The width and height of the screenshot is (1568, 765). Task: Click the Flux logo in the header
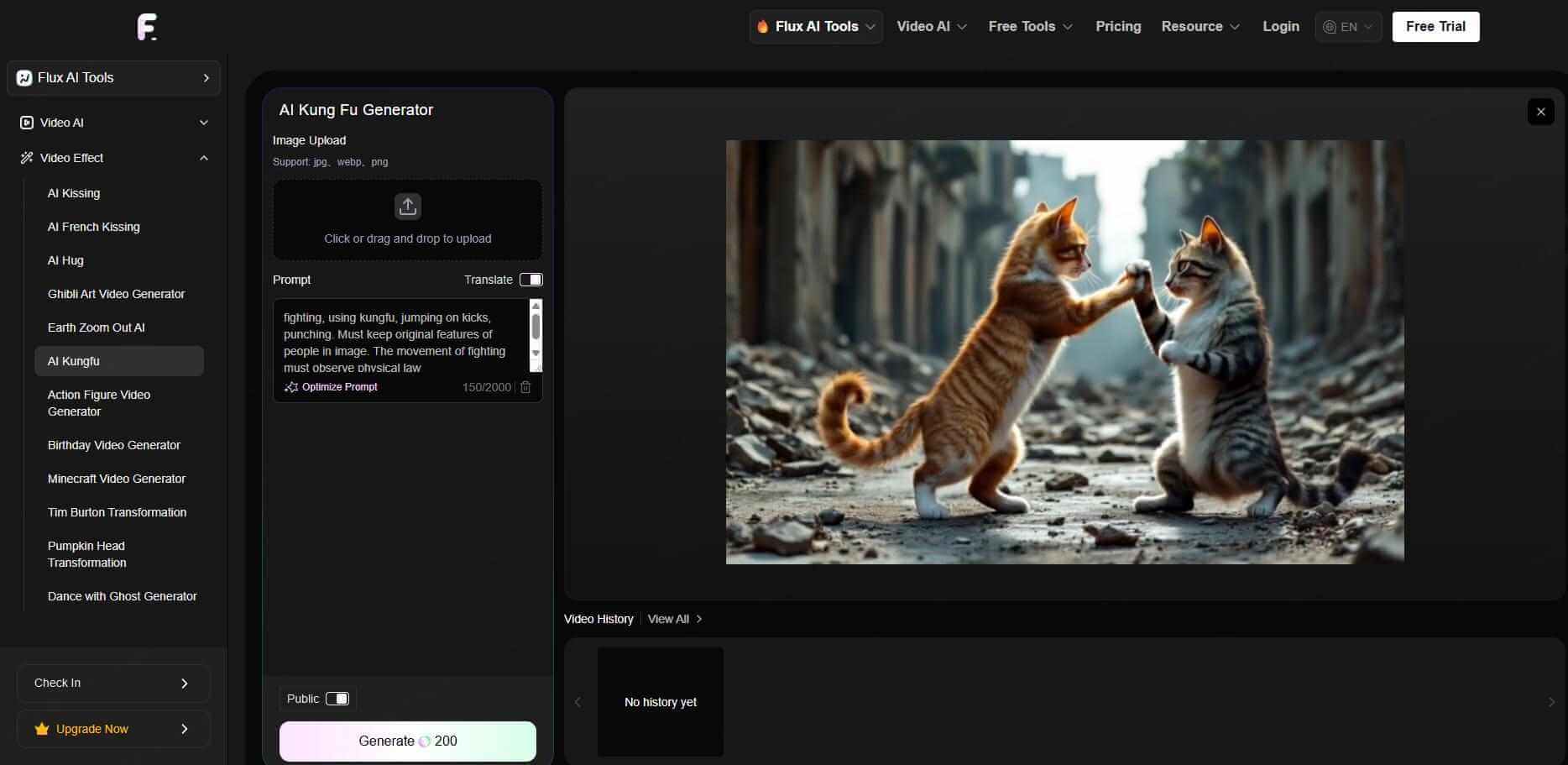148,27
